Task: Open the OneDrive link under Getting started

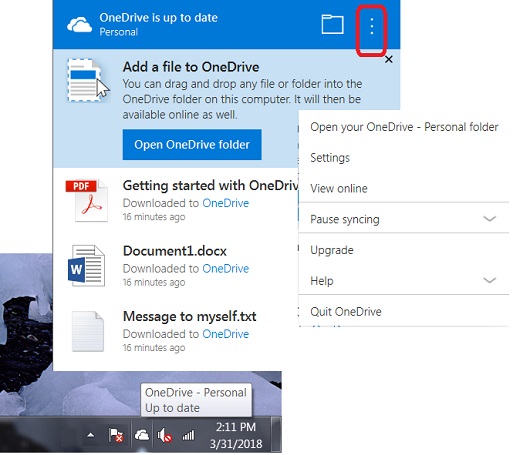Action: coord(226,203)
